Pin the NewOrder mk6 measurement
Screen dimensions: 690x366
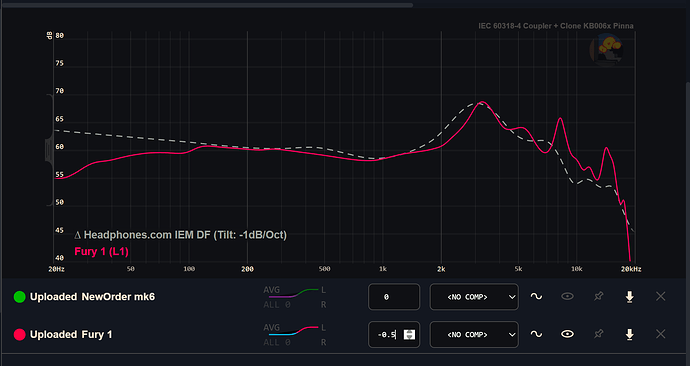point(598,296)
